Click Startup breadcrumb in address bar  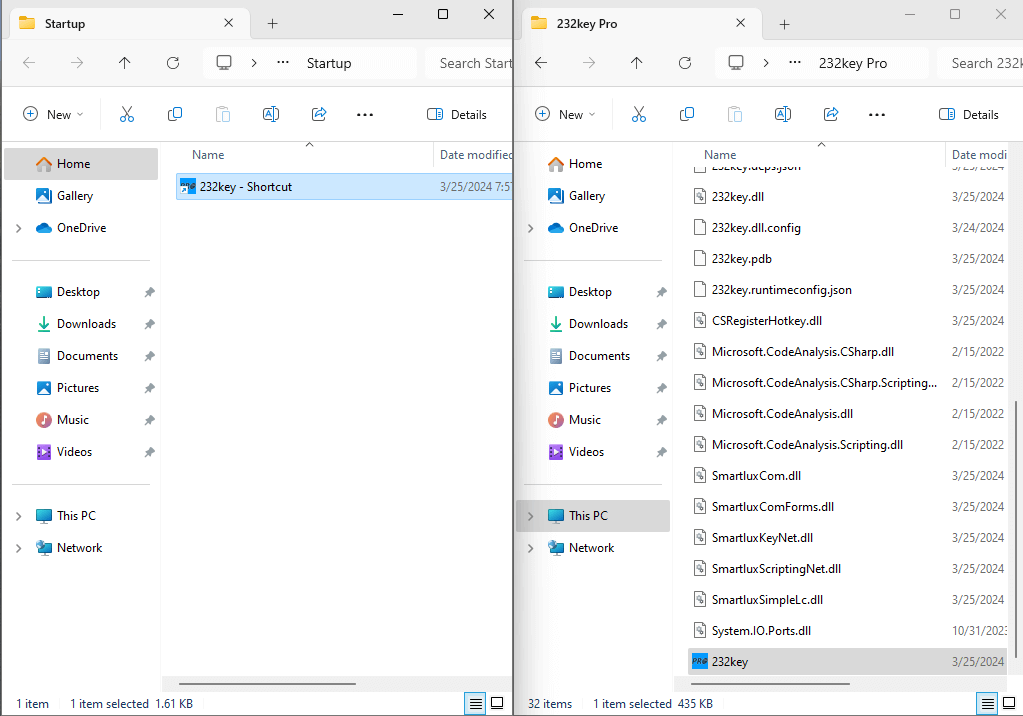click(x=329, y=63)
